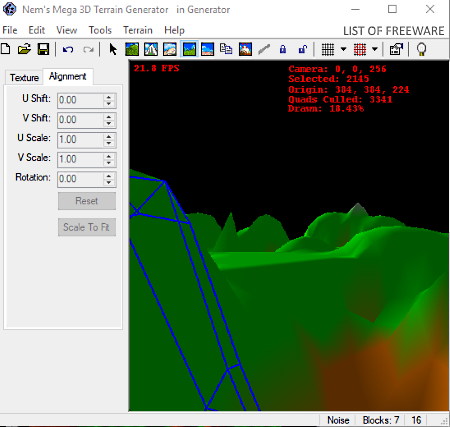Open the properties window icon

(x=396, y=49)
